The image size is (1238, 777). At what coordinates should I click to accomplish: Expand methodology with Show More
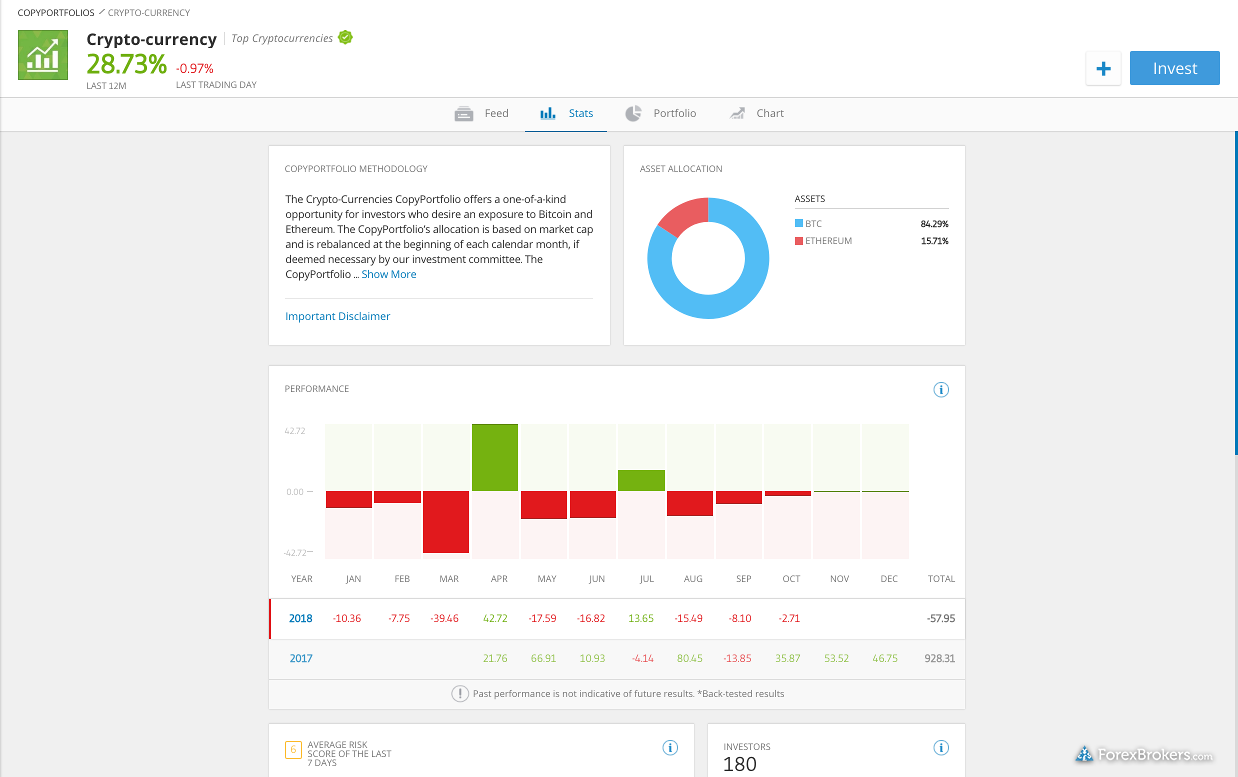[x=389, y=274]
